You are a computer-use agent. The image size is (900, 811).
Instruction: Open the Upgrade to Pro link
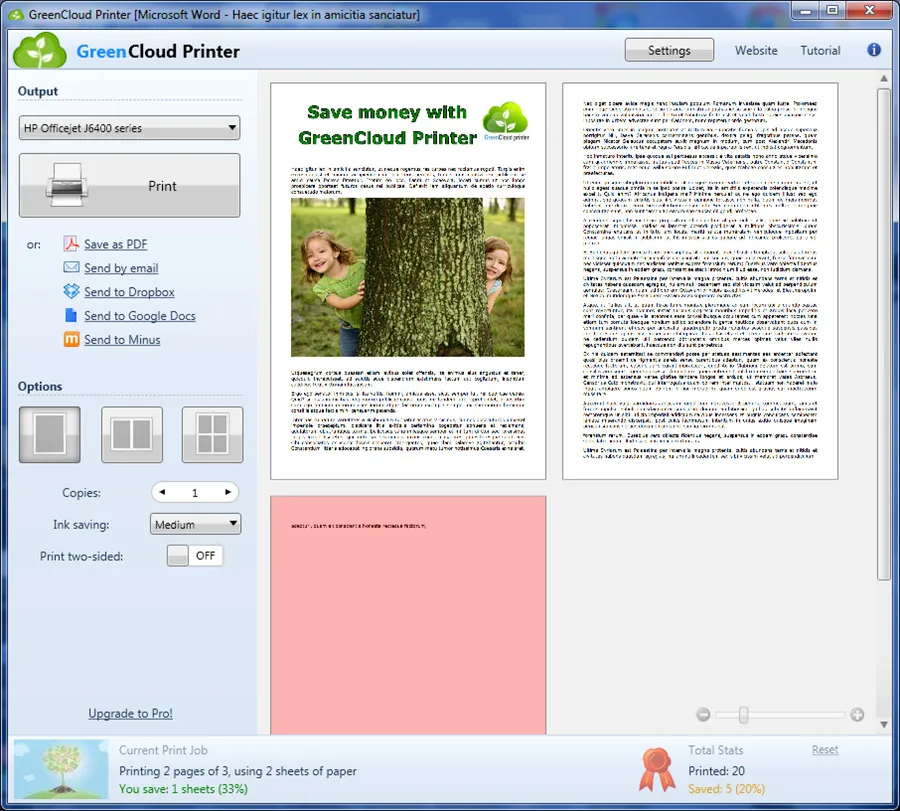(x=130, y=713)
